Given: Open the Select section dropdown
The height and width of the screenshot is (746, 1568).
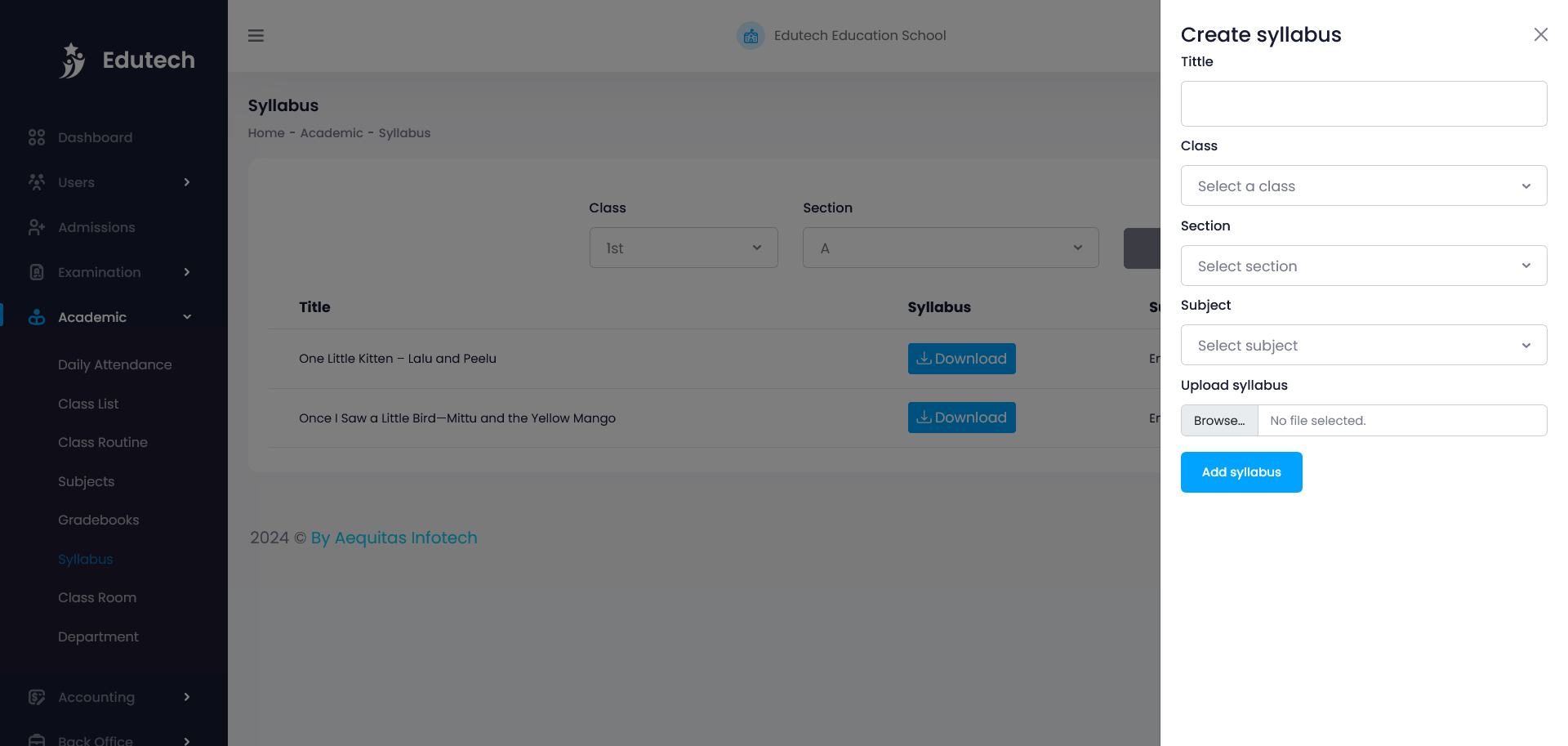Looking at the screenshot, I should 1363,266.
